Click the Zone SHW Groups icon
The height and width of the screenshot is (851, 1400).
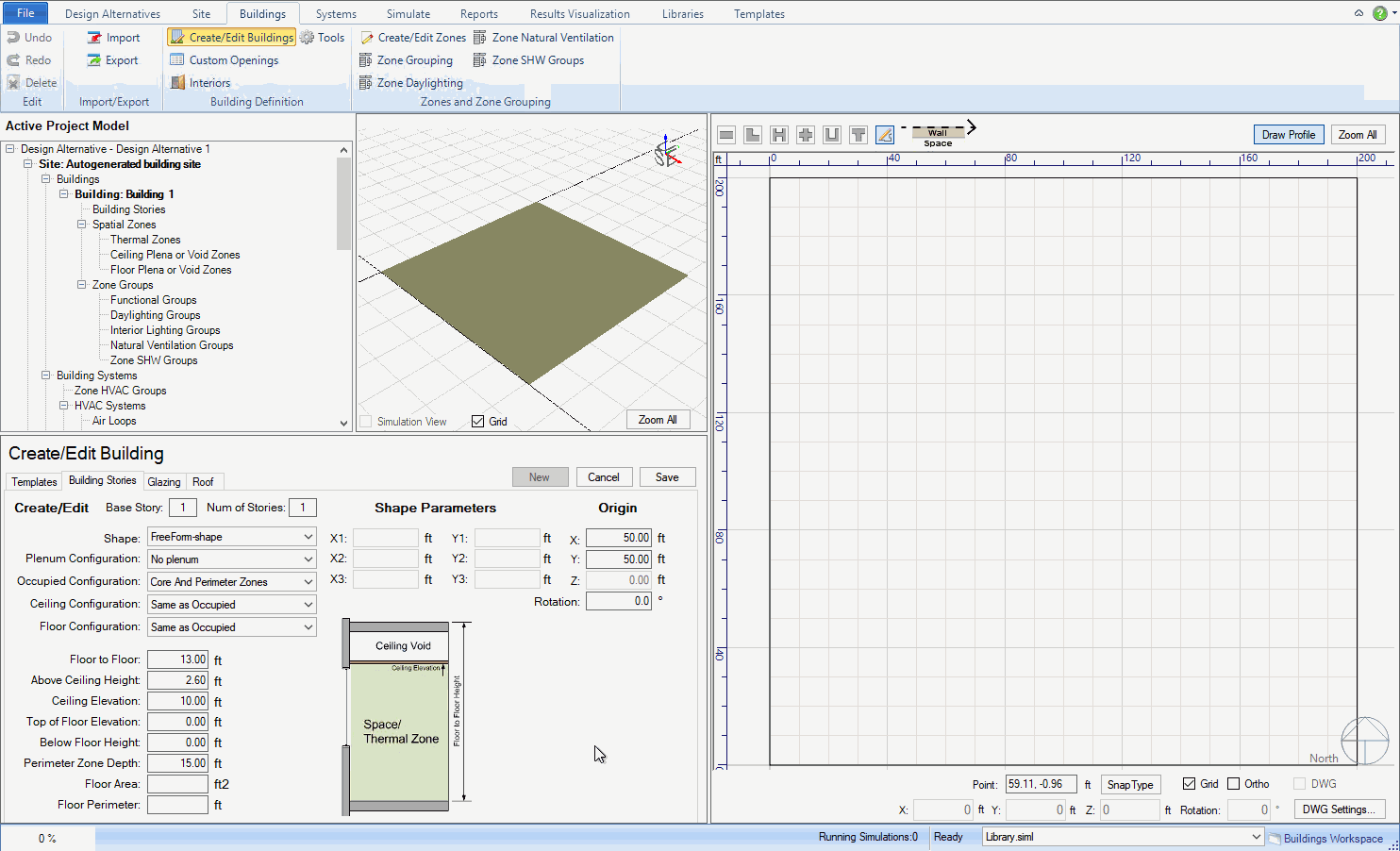point(480,60)
